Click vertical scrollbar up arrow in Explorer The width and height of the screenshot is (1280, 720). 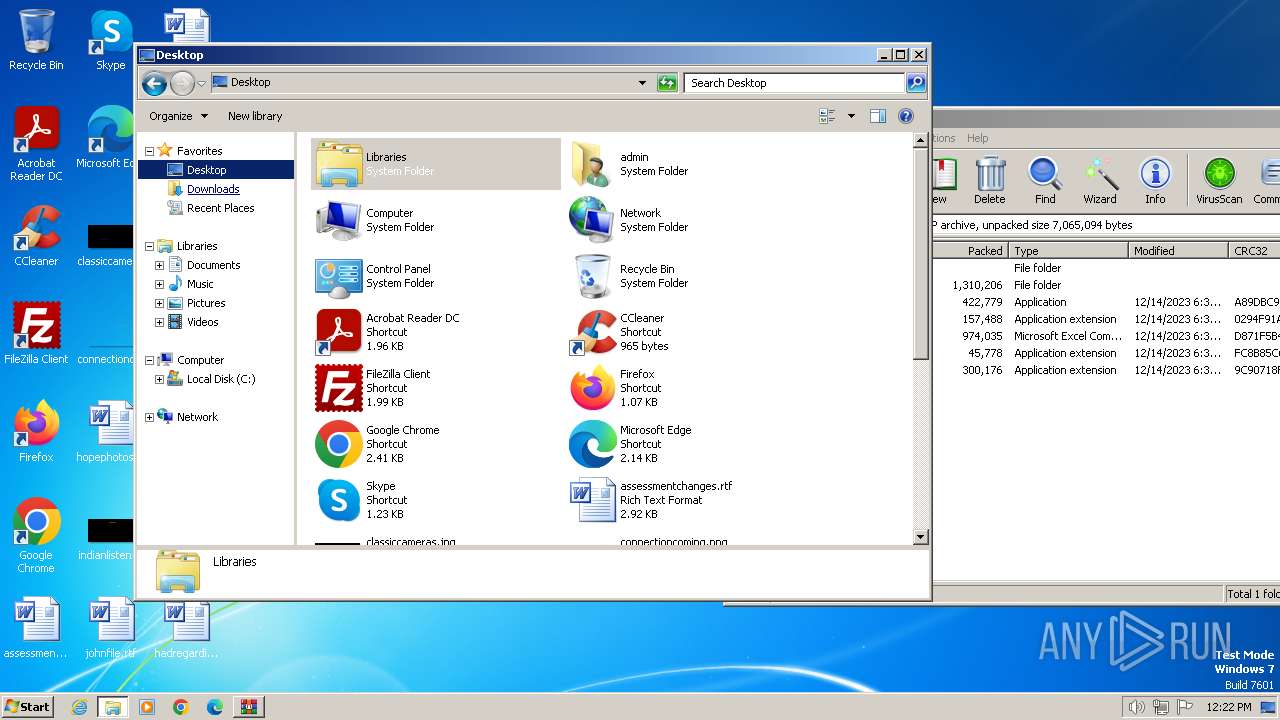coord(921,141)
